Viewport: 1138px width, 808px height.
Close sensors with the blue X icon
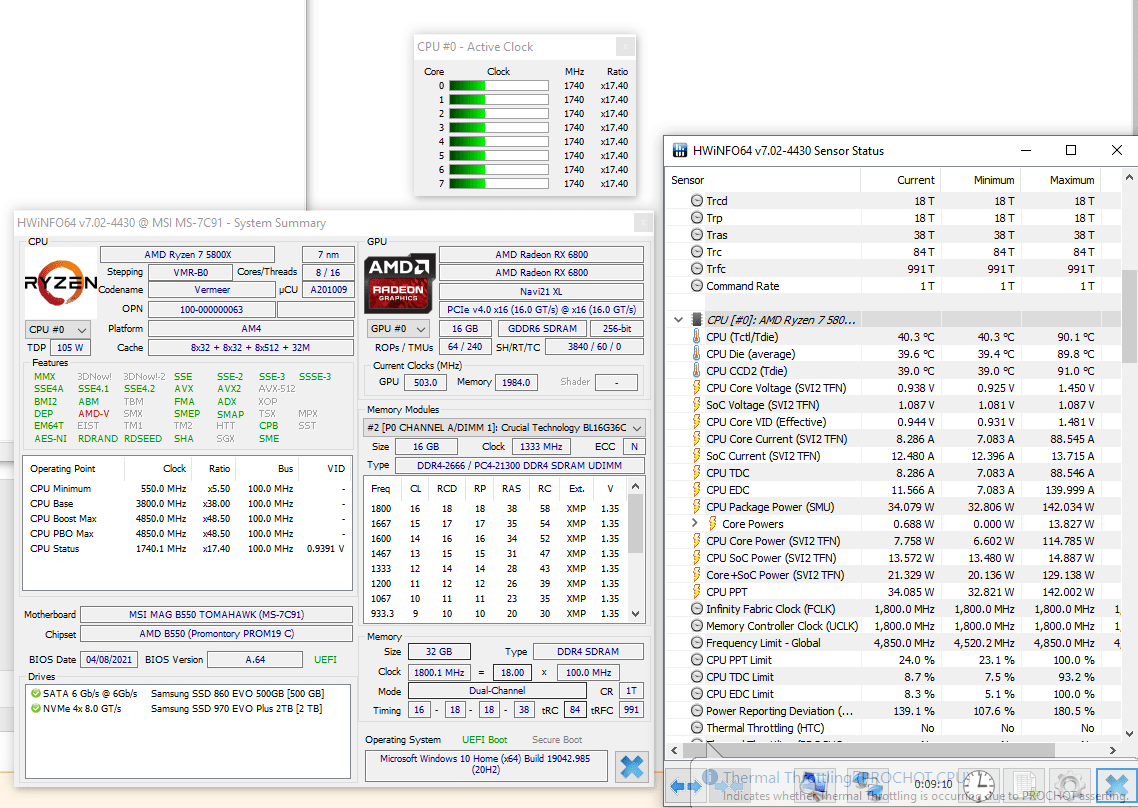click(x=1116, y=785)
